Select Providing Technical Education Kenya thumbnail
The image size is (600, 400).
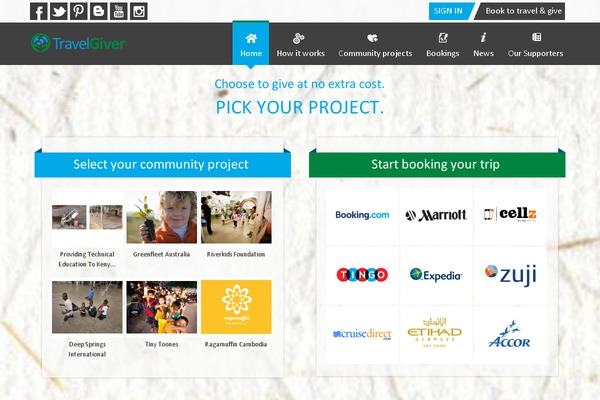click(87, 217)
